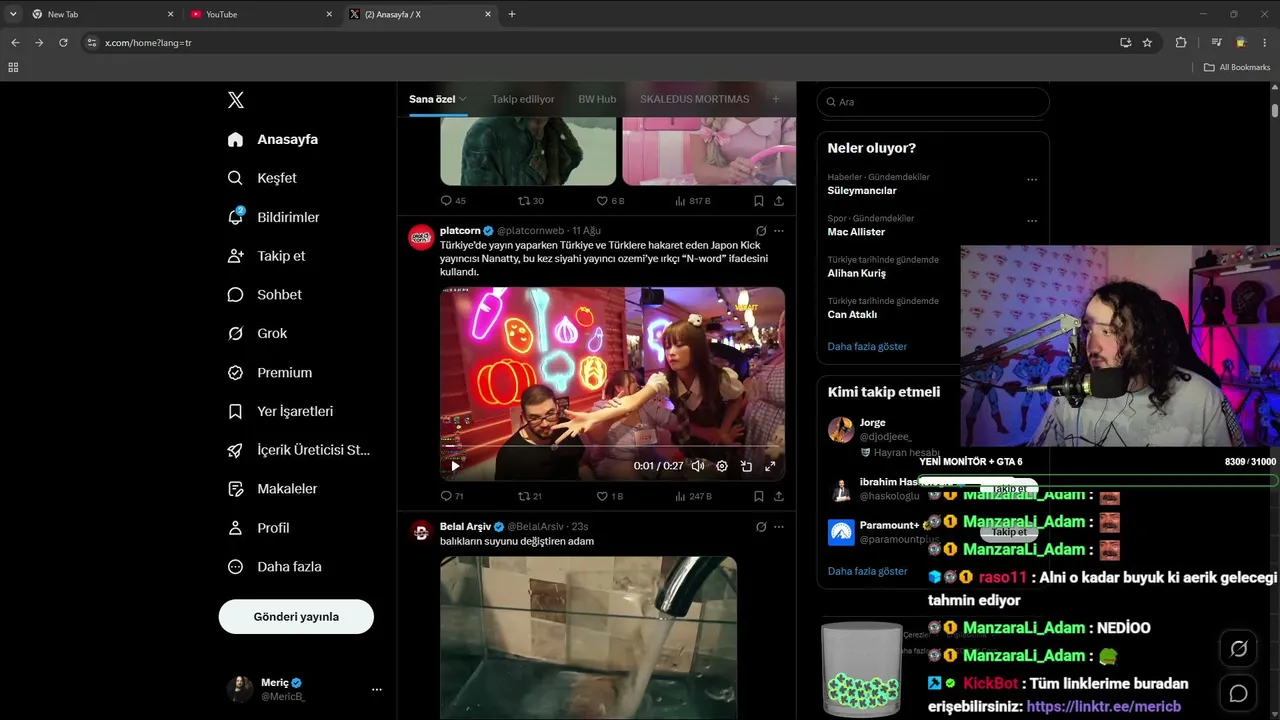Click the X logo in the sidebar
1280x720 pixels.
tap(236, 100)
